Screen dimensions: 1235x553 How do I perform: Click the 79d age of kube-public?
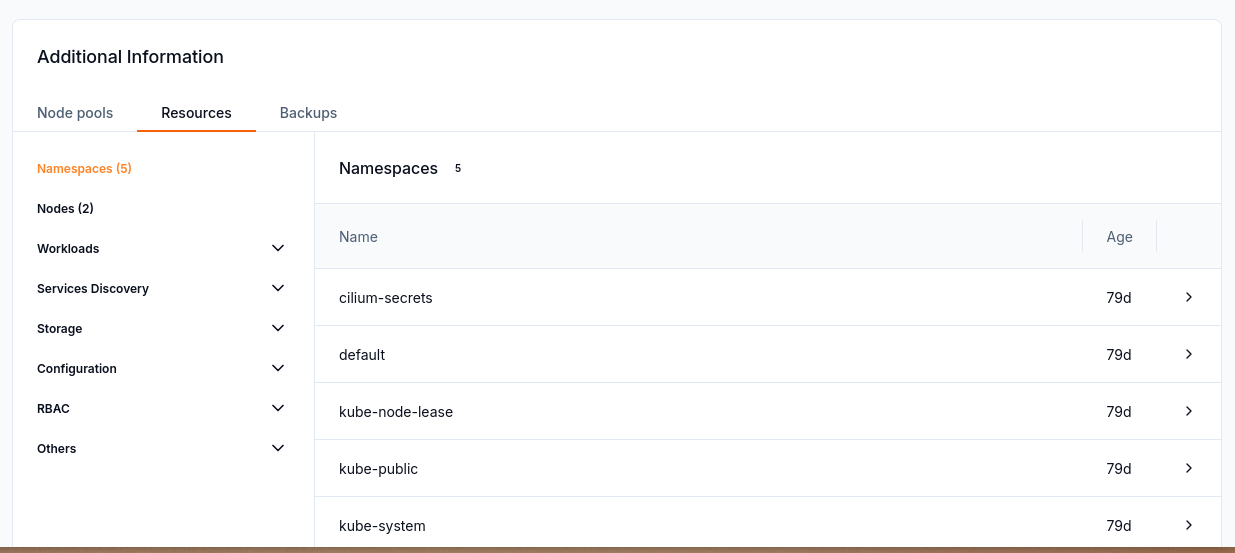click(x=1119, y=469)
